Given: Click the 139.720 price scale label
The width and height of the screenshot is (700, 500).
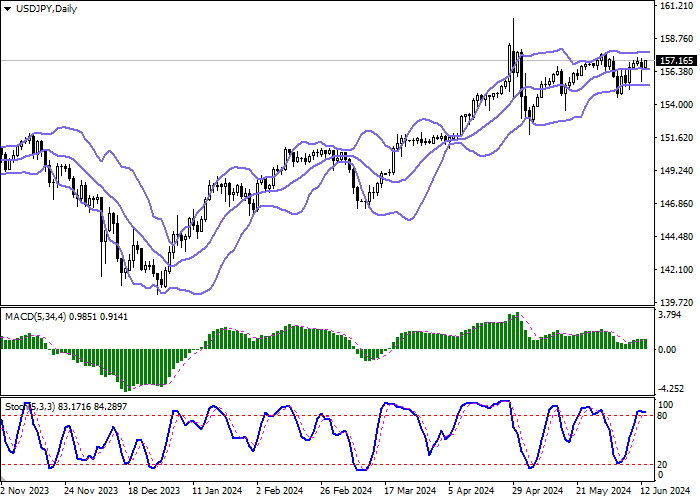Looking at the screenshot, I should pos(676,303).
